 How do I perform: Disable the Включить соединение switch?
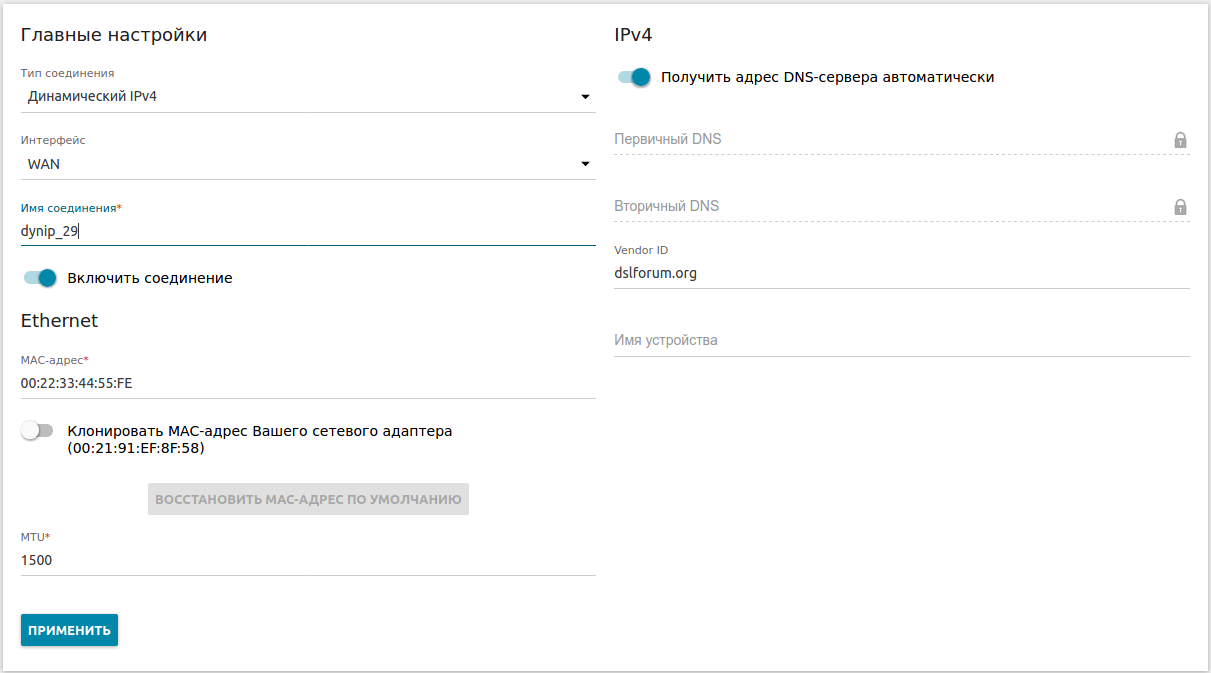click(x=40, y=278)
